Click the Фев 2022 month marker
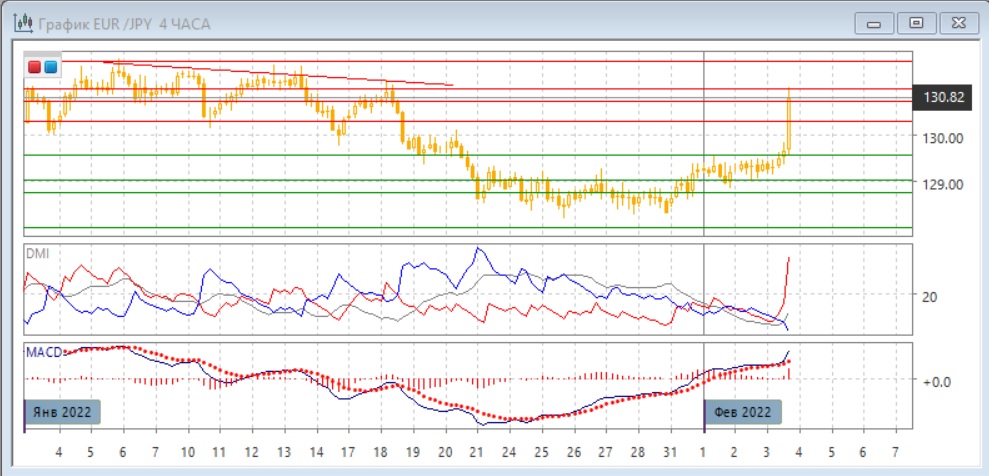Screen dimensions: 989x476 (743, 412)
